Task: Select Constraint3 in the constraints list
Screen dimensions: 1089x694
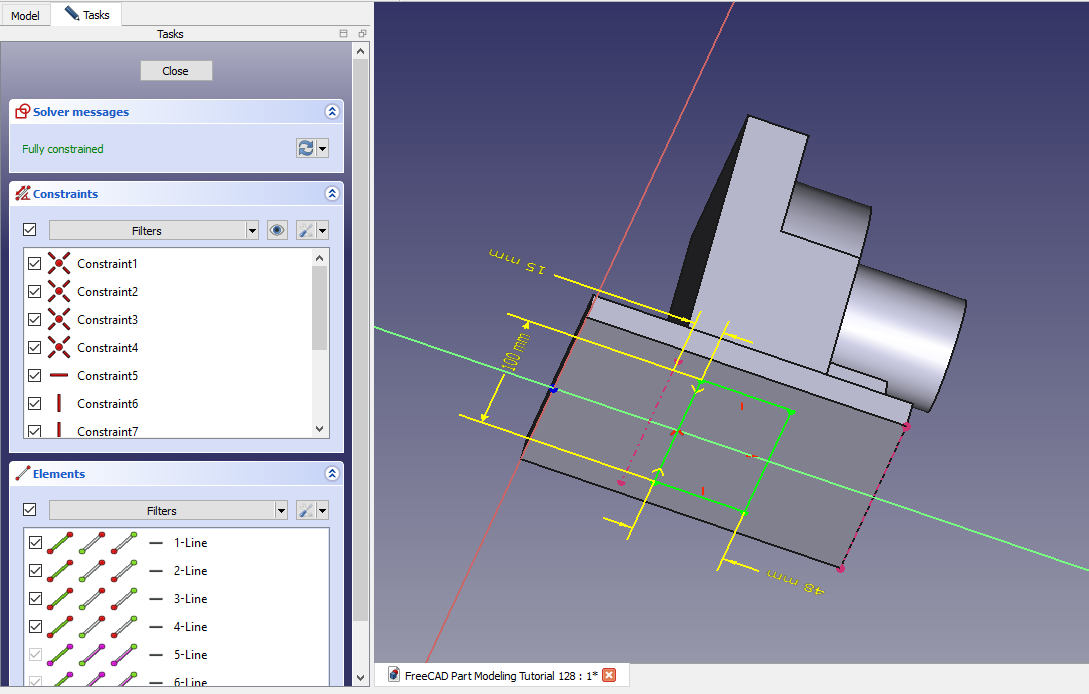Action: click(107, 320)
